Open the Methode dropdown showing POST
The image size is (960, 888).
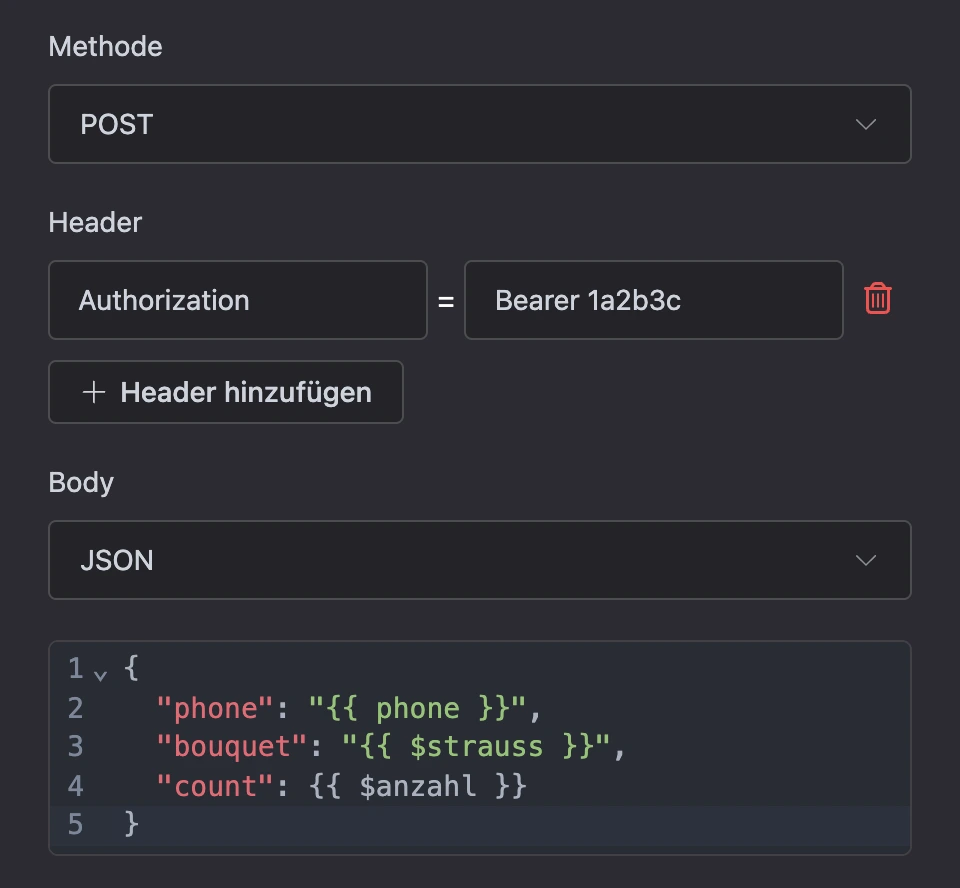[479, 124]
